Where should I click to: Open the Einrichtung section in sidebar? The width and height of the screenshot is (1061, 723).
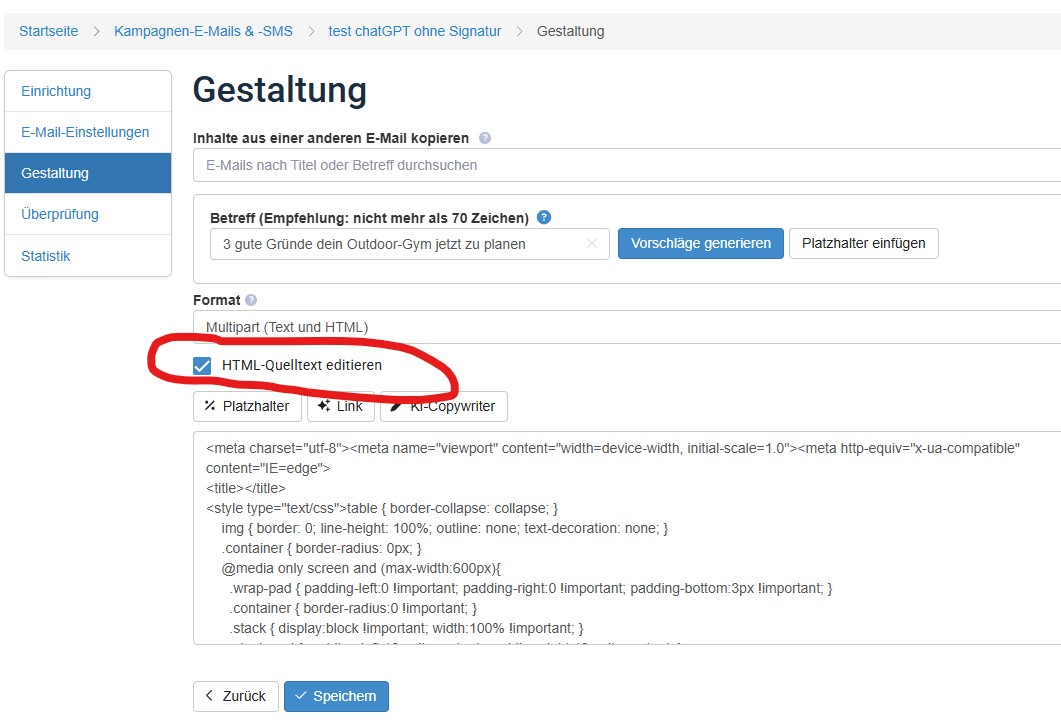pyautogui.click(x=56, y=91)
